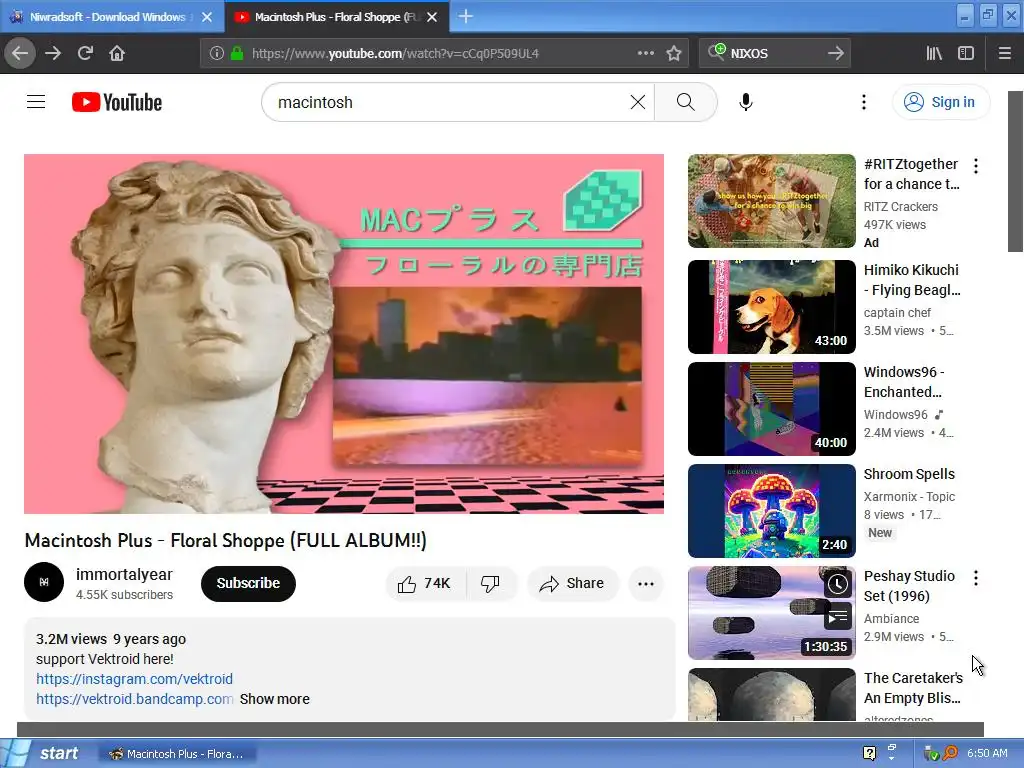The width and height of the screenshot is (1024, 768).
Task: Click inside the YouTube search field
Action: point(451,102)
